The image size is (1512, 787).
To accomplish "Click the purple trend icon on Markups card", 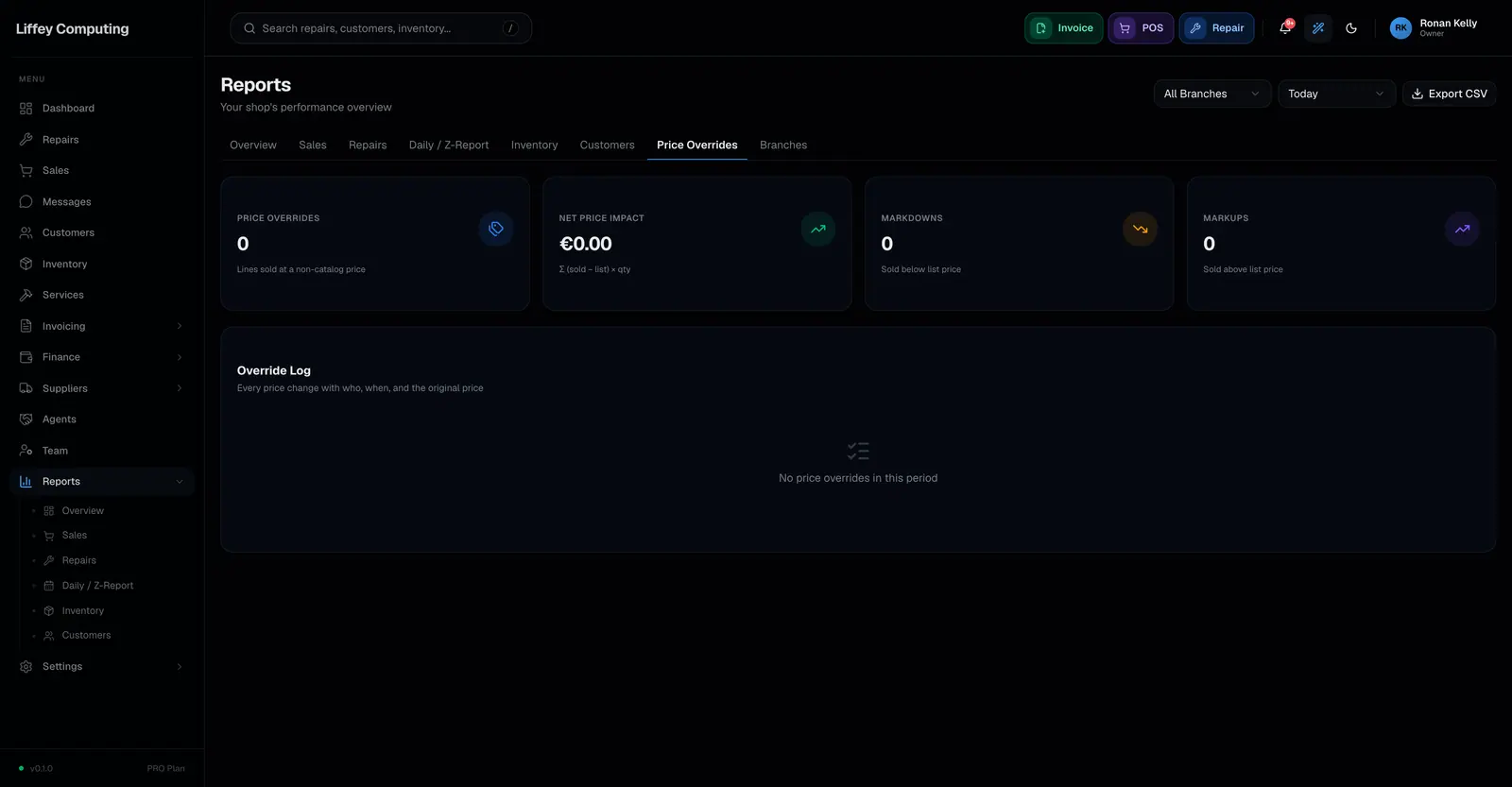I will [x=1462, y=229].
